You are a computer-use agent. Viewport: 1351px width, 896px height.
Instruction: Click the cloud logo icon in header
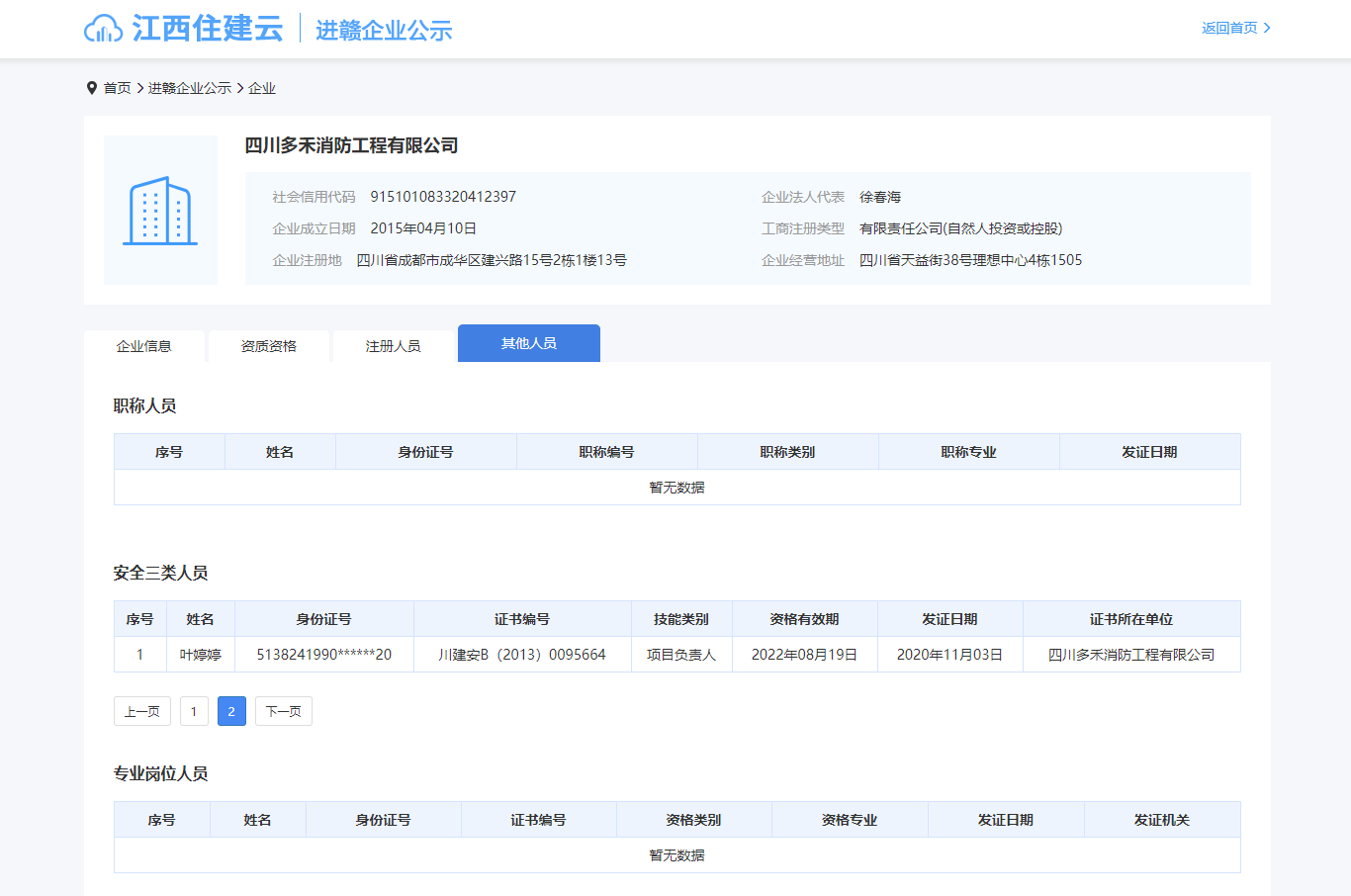pyautogui.click(x=103, y=29)
